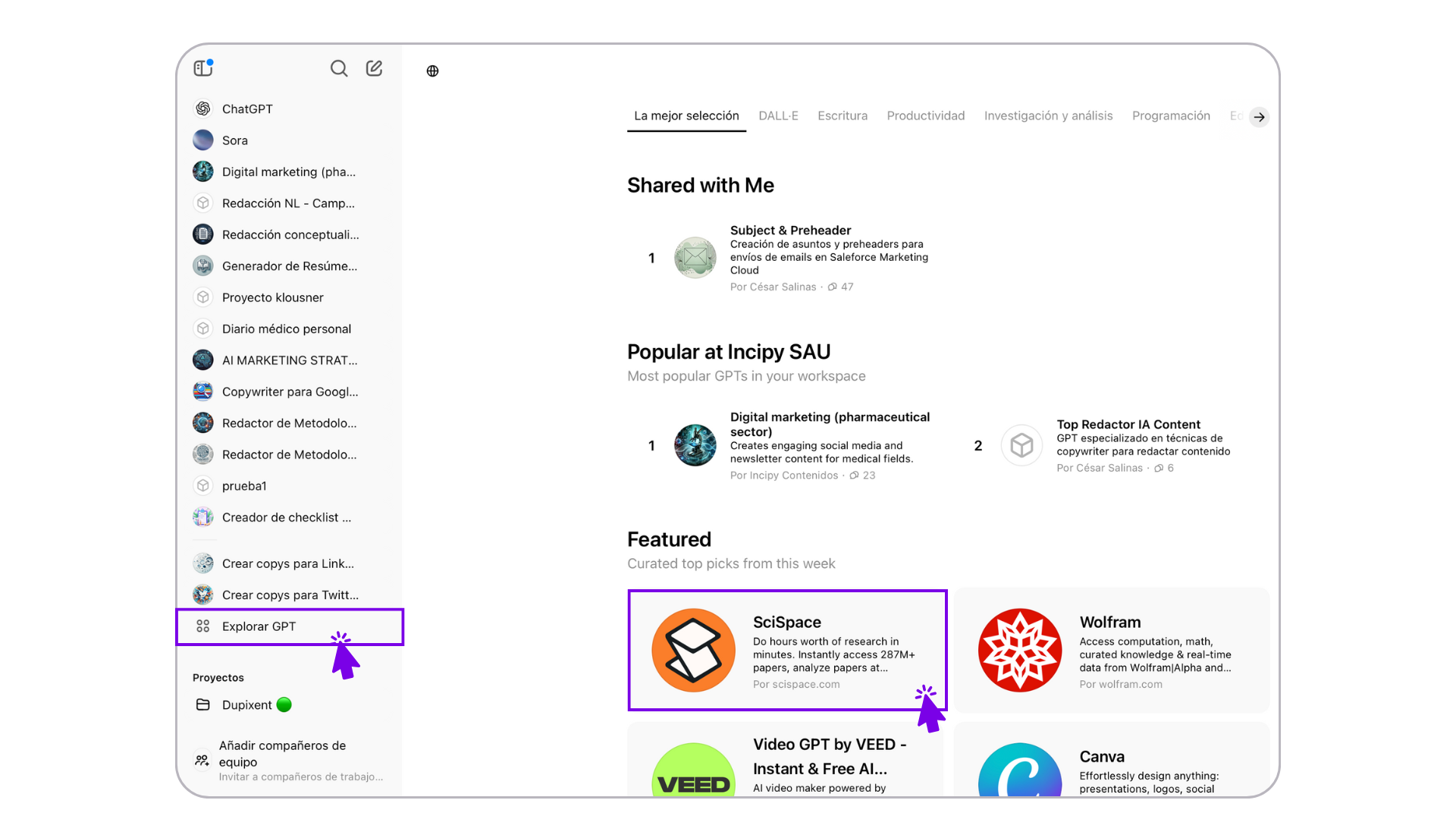Toggle the sidebar panel icon
Image resolution: width=1456 pixels, height=819 pixels.
pos(202,68)
